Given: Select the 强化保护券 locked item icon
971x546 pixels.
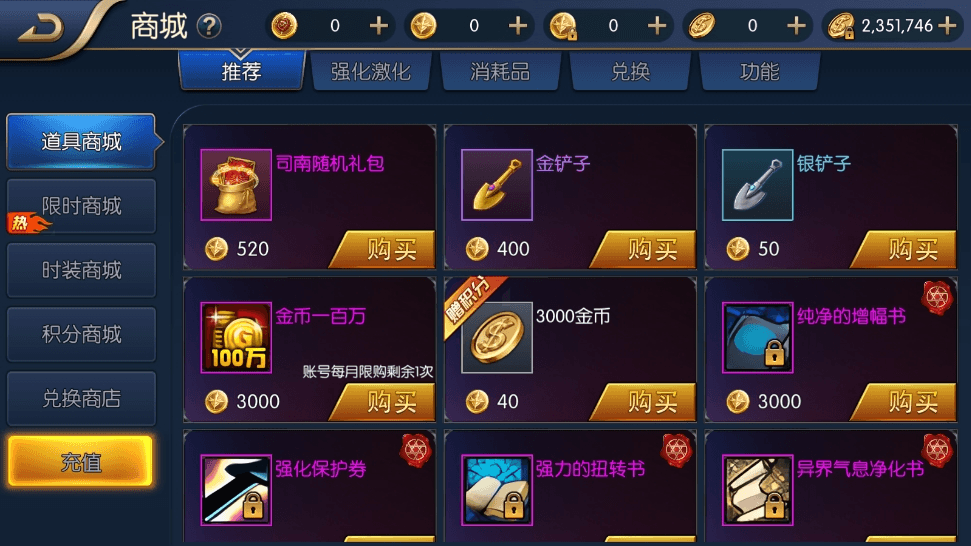Looking at the screenshot, I should (236, 490).
